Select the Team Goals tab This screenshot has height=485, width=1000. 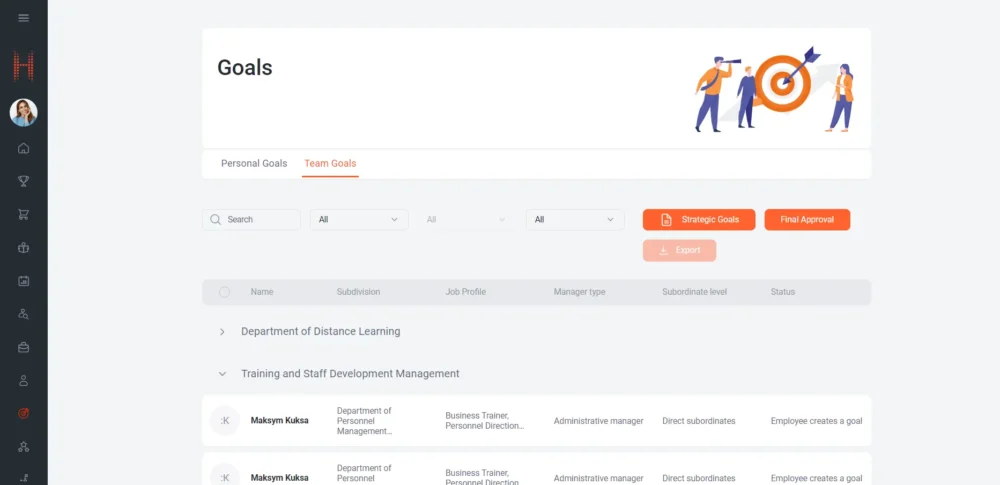click(x=330, y=163)
